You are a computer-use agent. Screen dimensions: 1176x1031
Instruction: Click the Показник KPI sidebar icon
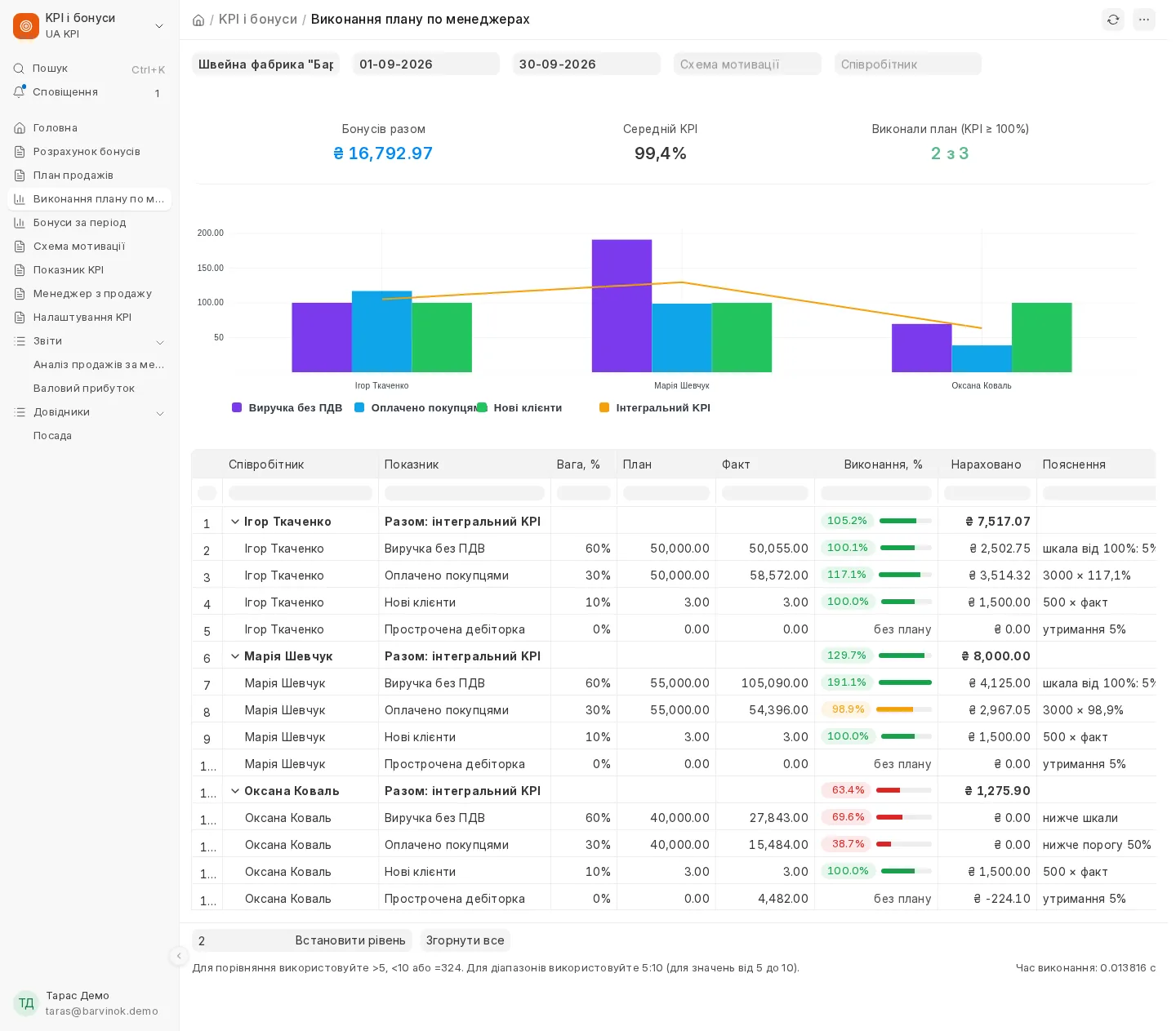coord(20,270)
